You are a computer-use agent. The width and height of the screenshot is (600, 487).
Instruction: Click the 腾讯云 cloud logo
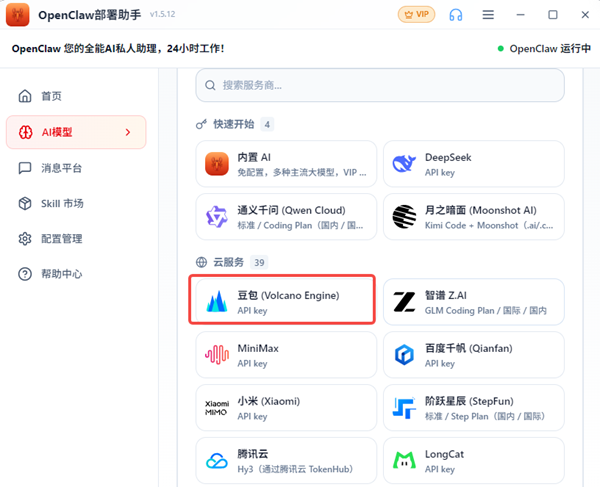[x=217, y=461]
